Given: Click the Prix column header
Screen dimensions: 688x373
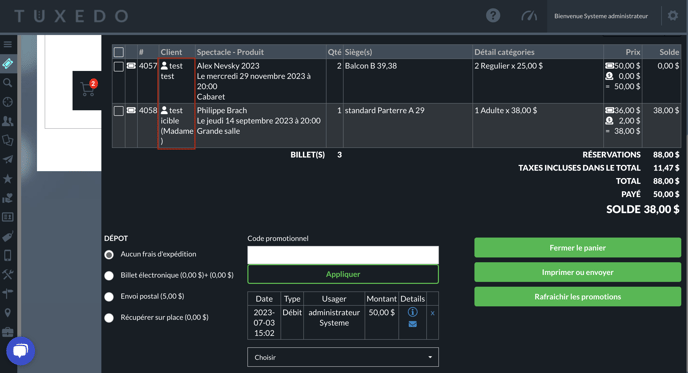Looking at the screenshot, I should pos(633,52).
